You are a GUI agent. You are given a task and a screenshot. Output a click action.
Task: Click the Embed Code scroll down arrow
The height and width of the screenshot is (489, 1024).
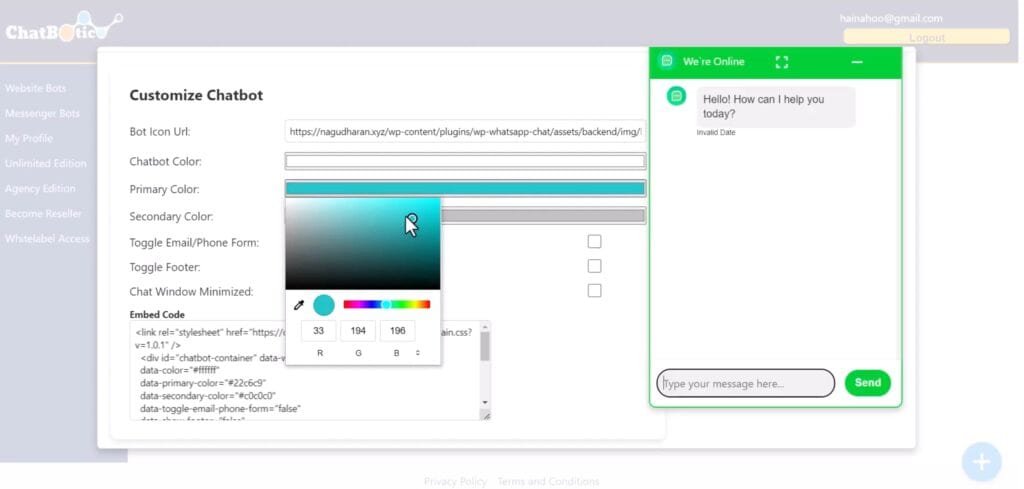pyautogui.click(x=485, y=402)
